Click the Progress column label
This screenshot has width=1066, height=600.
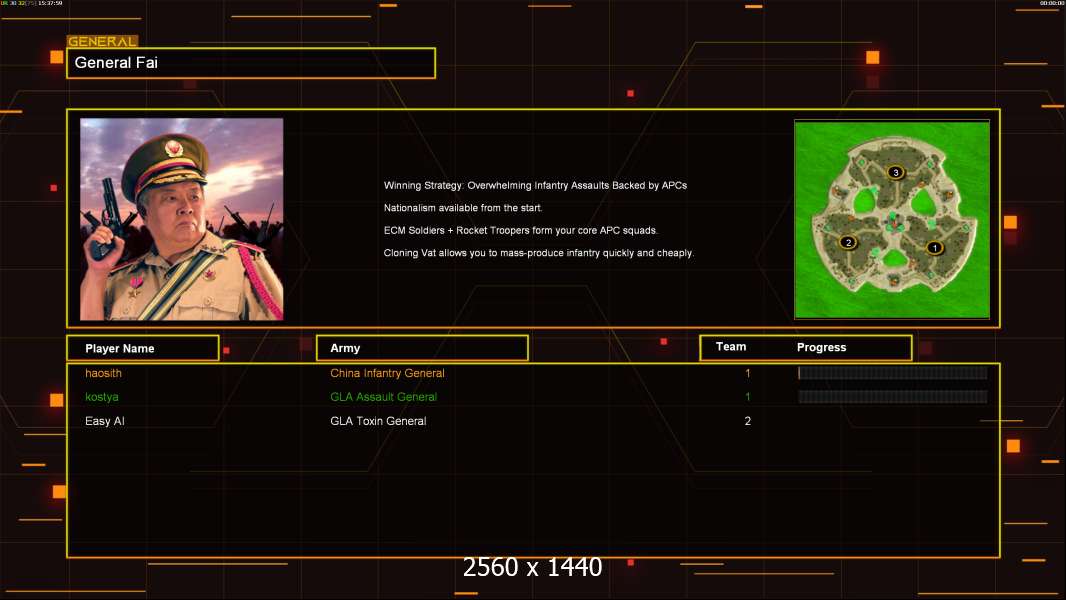click(x=821, y=347)
